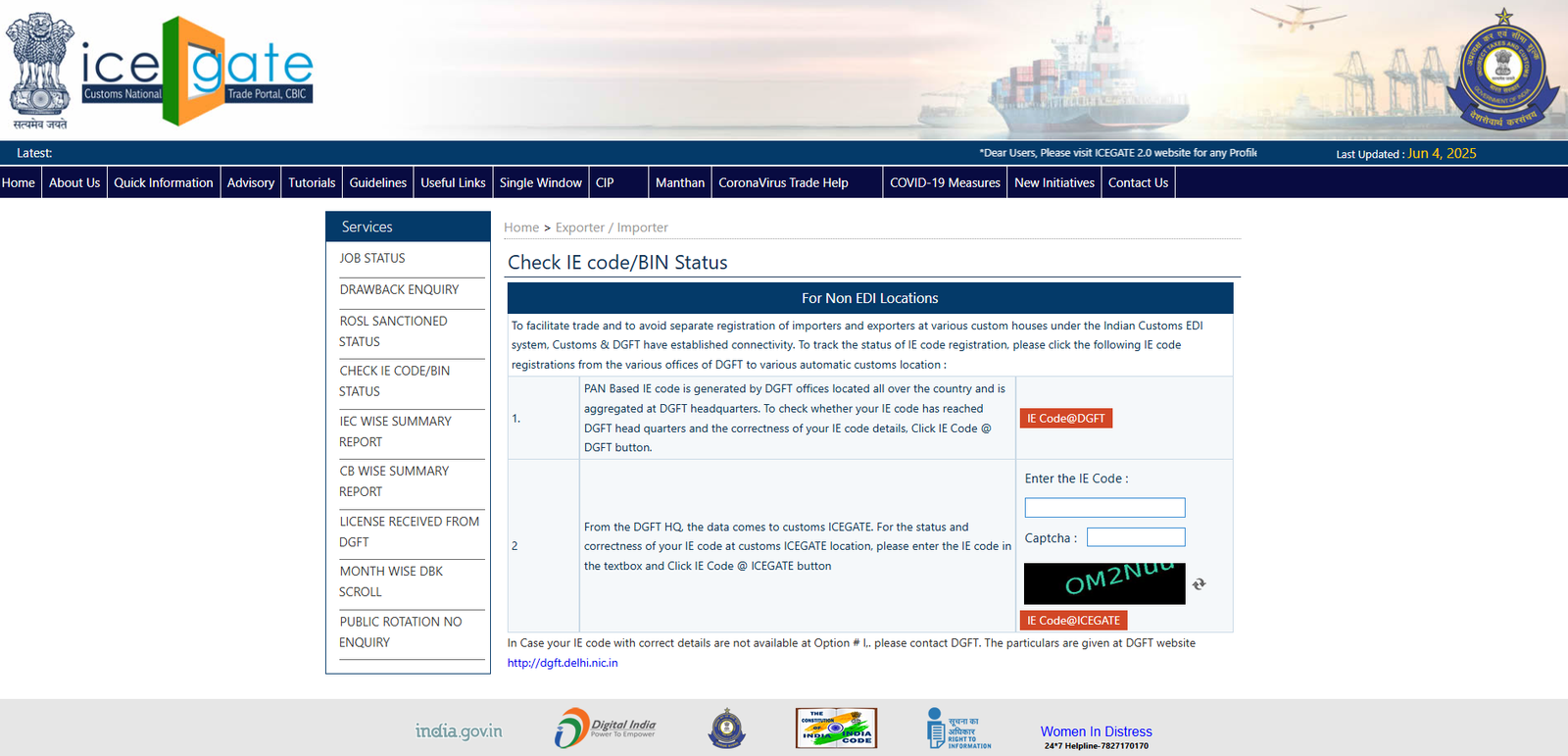
Task: Open the Useful Links menu
Action: click(x=453, y=182)
